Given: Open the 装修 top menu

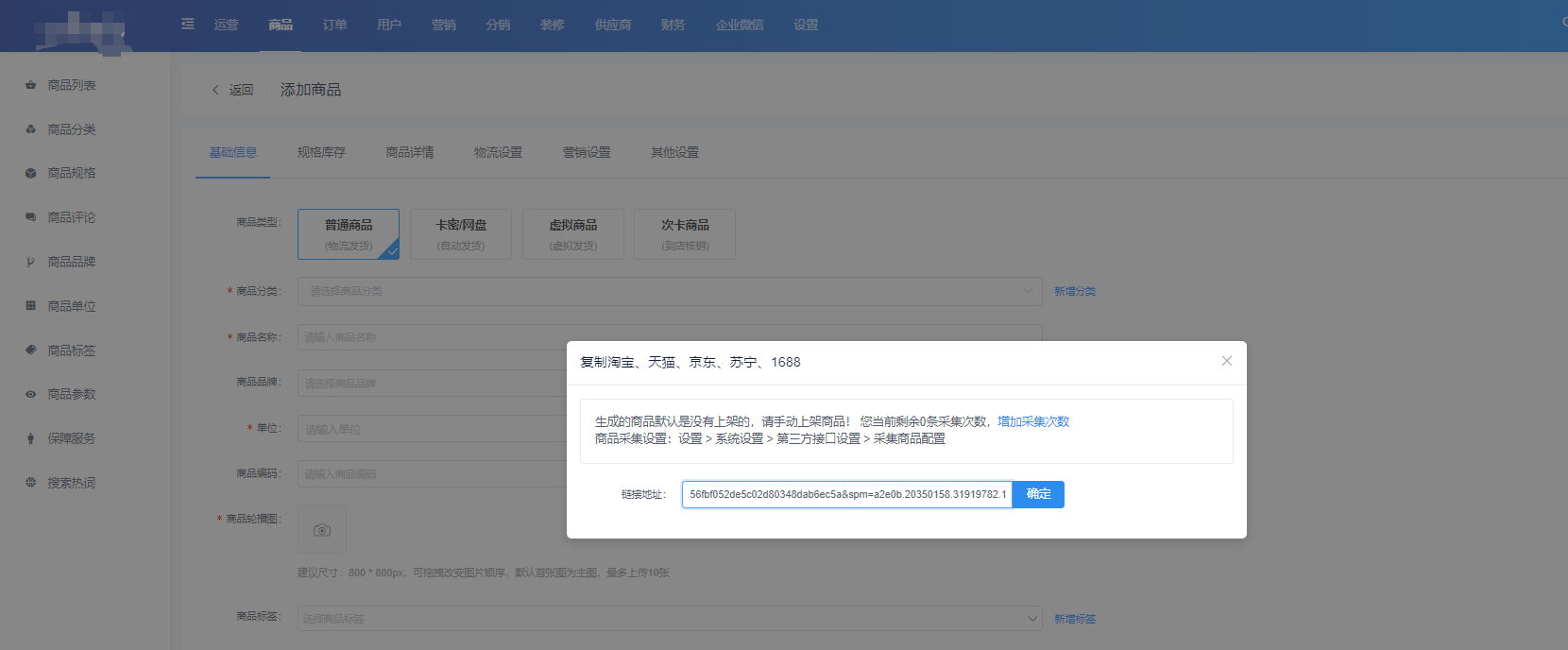Looking at the screenshot, I should 553,25.
